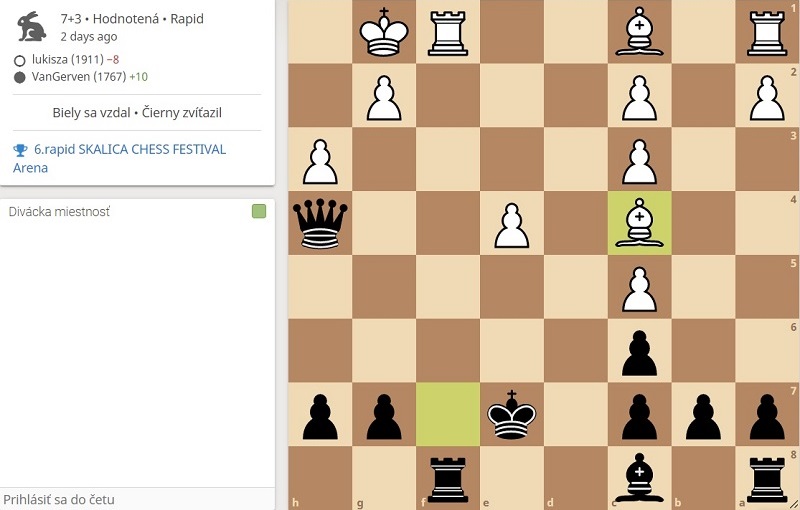Select the white rook on f1
The image size is (800, 510).
pyautogui.click(x=448, y=33)
